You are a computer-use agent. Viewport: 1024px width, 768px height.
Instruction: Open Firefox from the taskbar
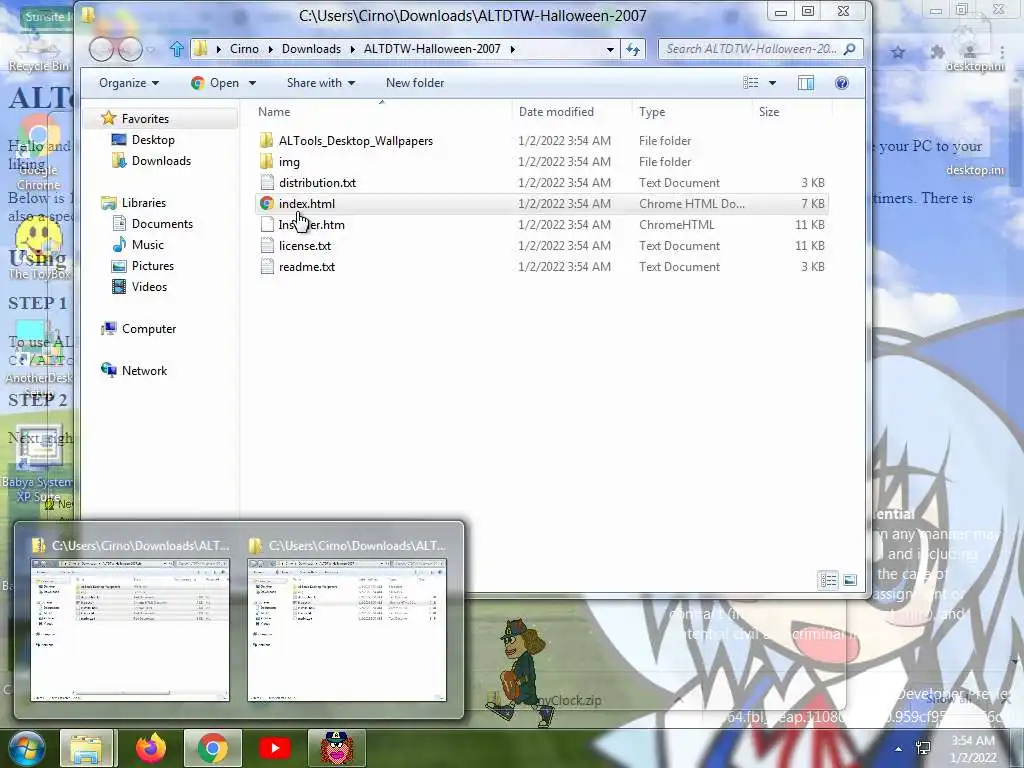[x=151, y=748]
